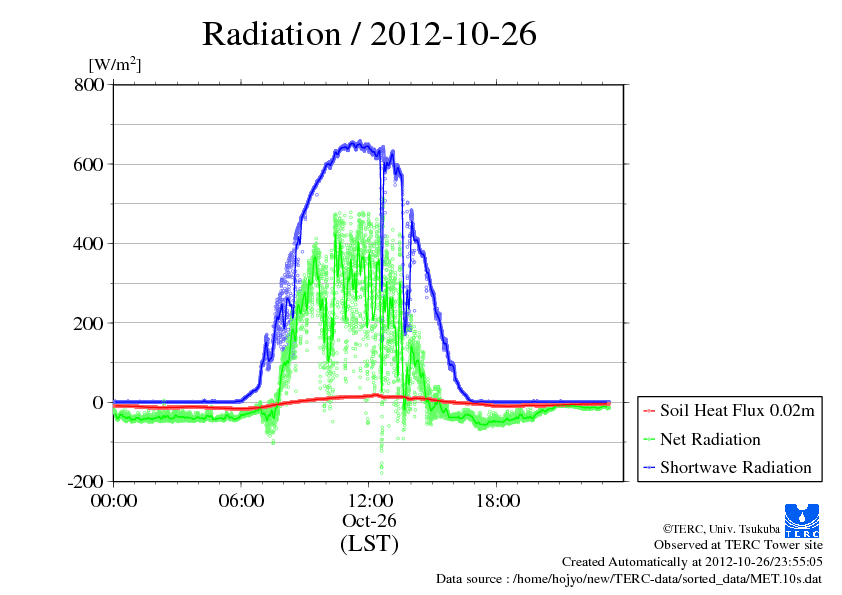Image resolution: width=842 pixels, height=595 pixels.
Task: Click the y-axis label "800"
Action: coord(89,84)
